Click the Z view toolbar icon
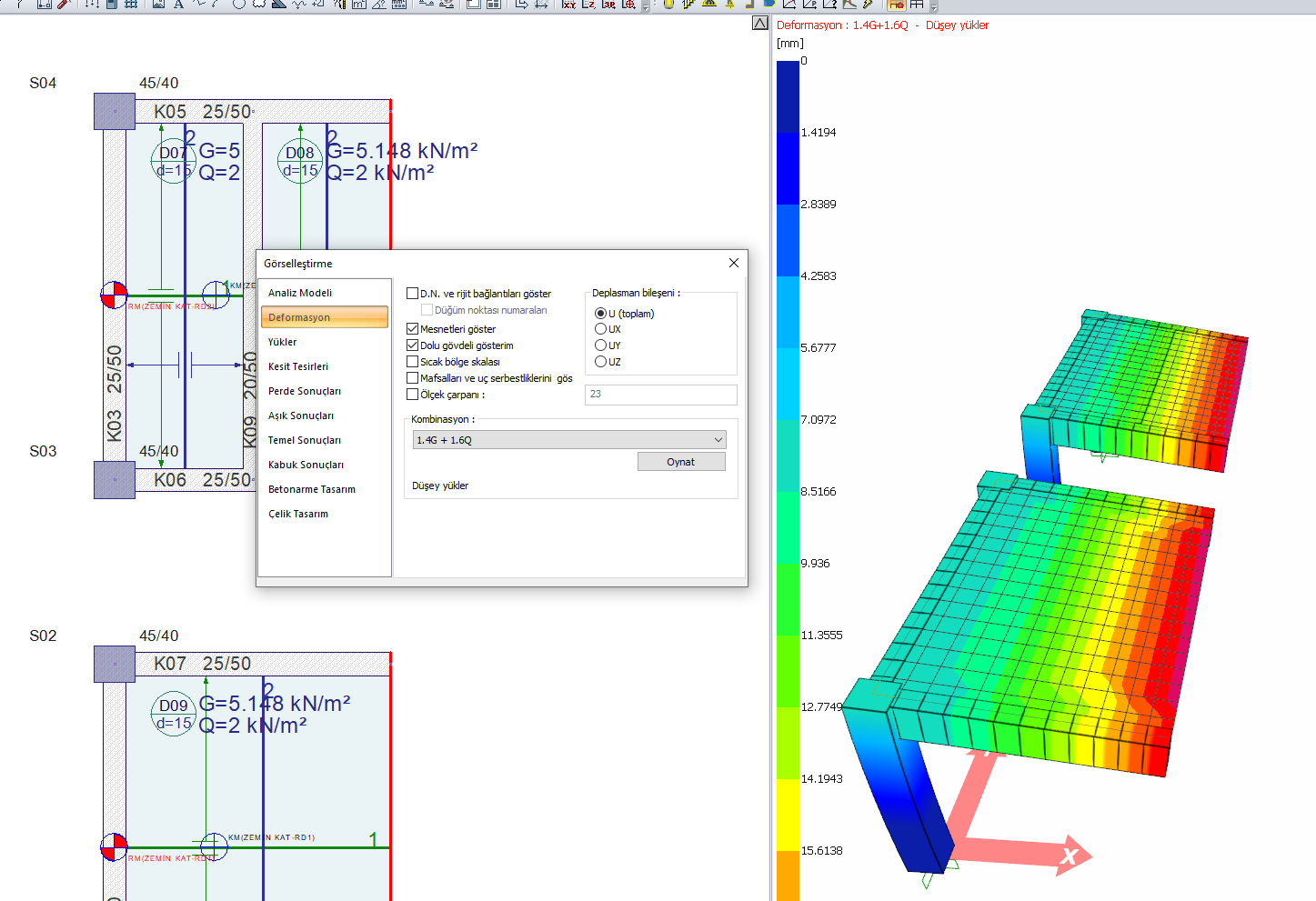1316x901 pixels. click(x=588, y=4)
